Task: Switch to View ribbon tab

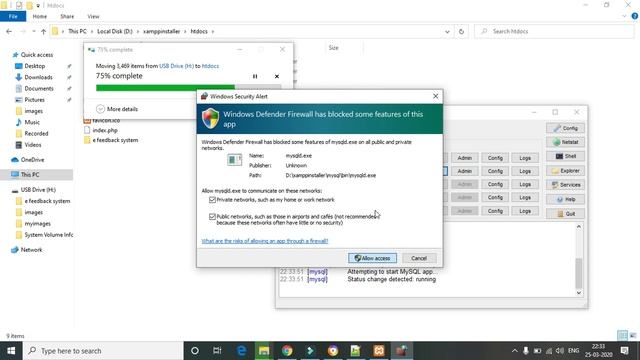Action: click(93, 16)
